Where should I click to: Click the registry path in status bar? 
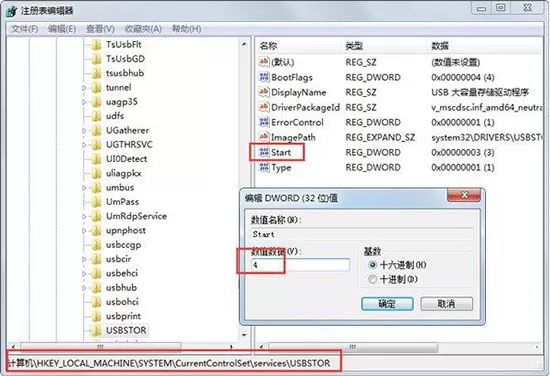(x=169, y=363)
